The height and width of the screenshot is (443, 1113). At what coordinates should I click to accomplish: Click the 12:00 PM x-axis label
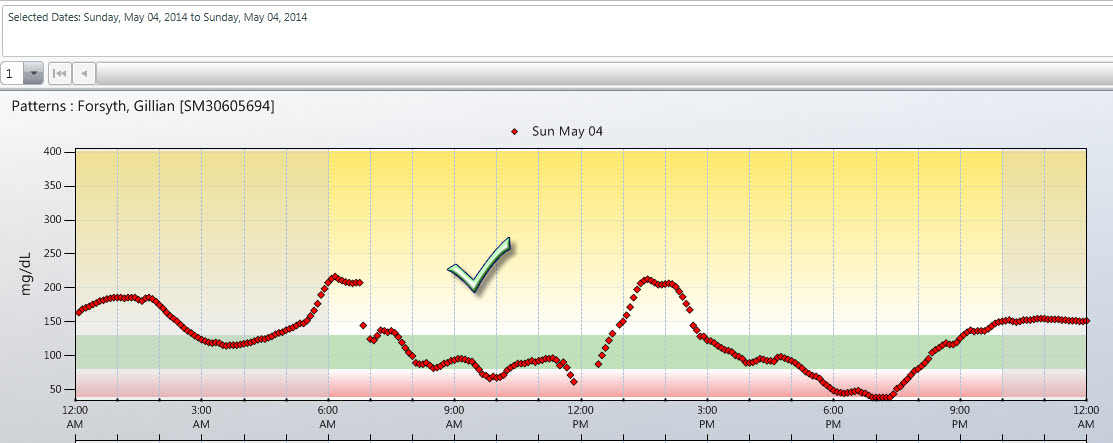pos(580,417)
